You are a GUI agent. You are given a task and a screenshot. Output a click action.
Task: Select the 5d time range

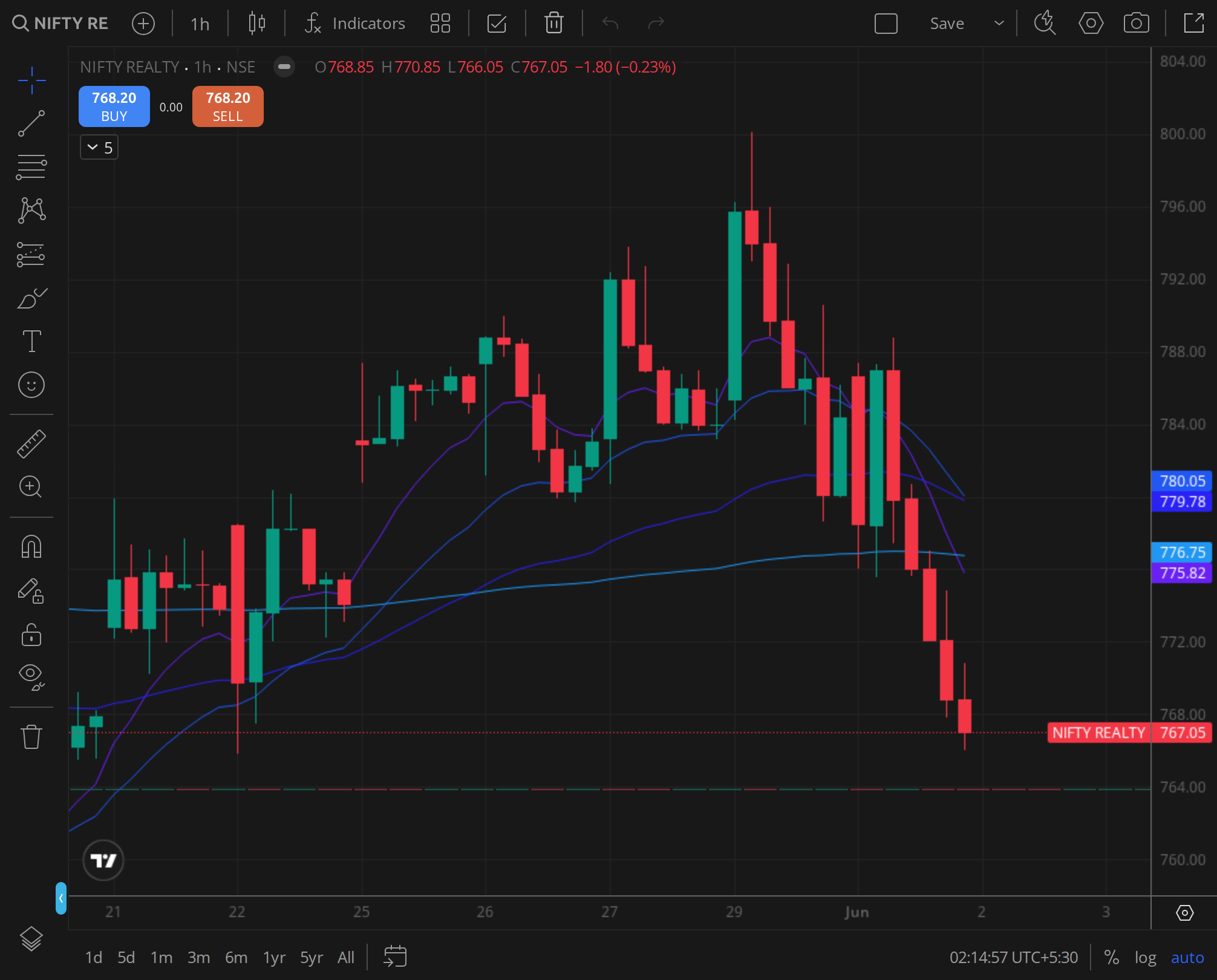126,958
